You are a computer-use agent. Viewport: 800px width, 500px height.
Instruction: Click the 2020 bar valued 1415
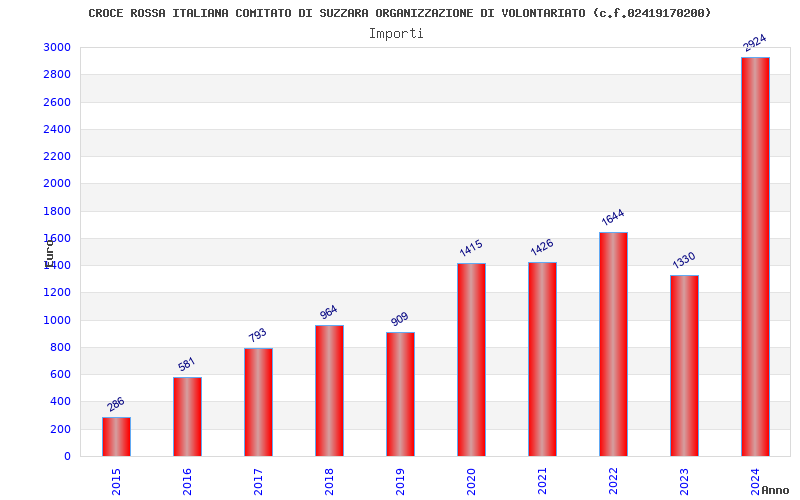coord(471,360)
